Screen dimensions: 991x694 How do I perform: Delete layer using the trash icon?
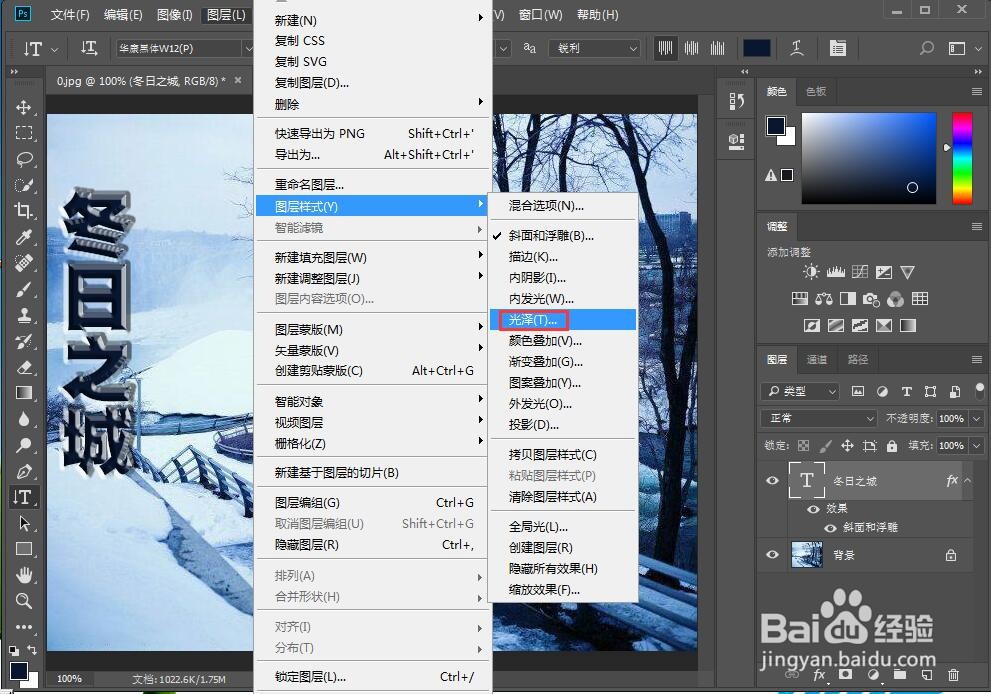(953, 676)
